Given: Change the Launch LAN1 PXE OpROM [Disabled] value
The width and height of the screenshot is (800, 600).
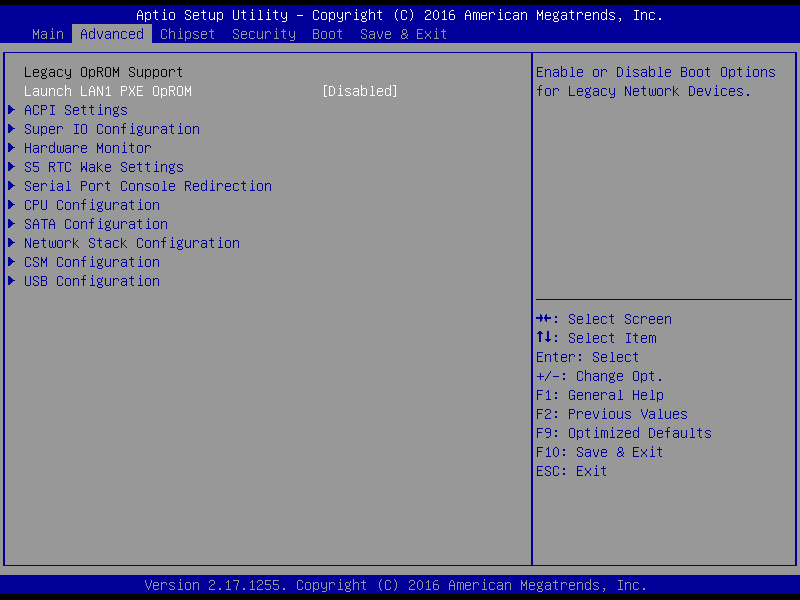Looking at the screenshot, I should [360, 91].
